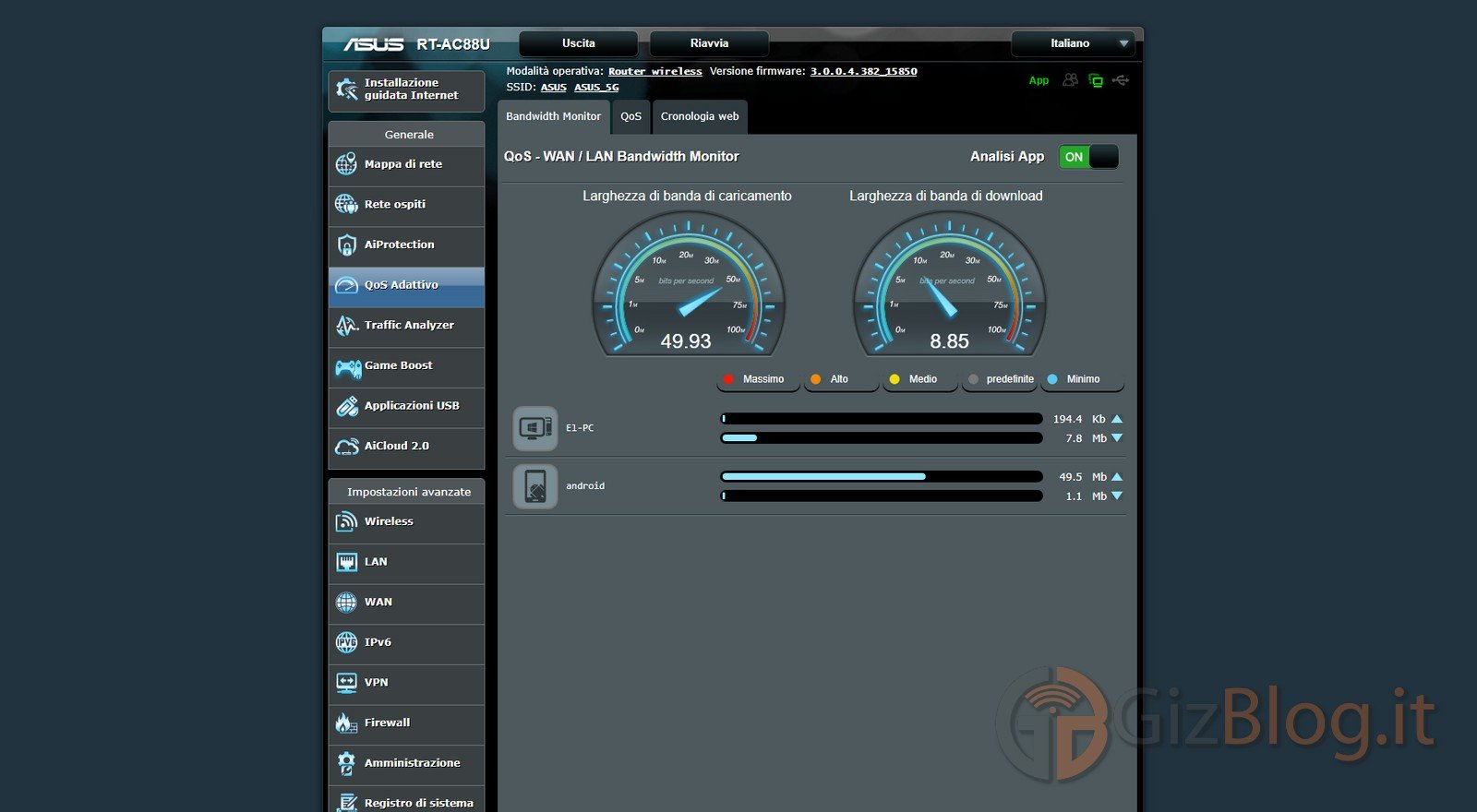Click android download bandwidth bar

click(x=882, y=496)
